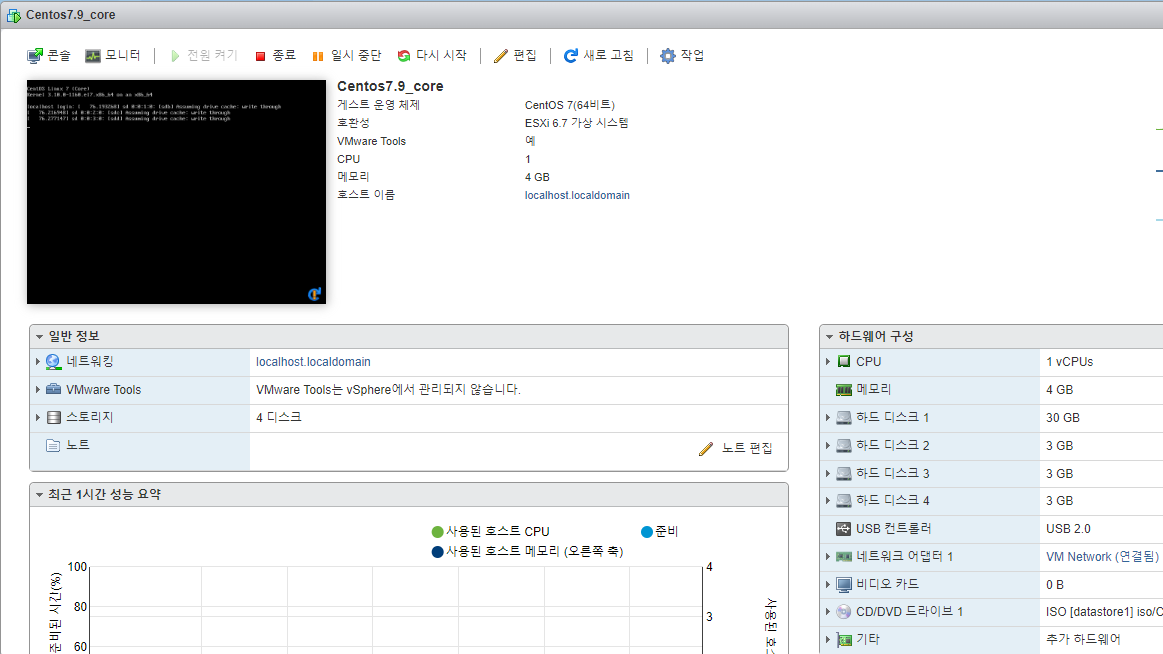Refresh the page with 새로 고침
Viewport: 1163px width, 654px height.
pyautogui.click(x=599, y=56)
